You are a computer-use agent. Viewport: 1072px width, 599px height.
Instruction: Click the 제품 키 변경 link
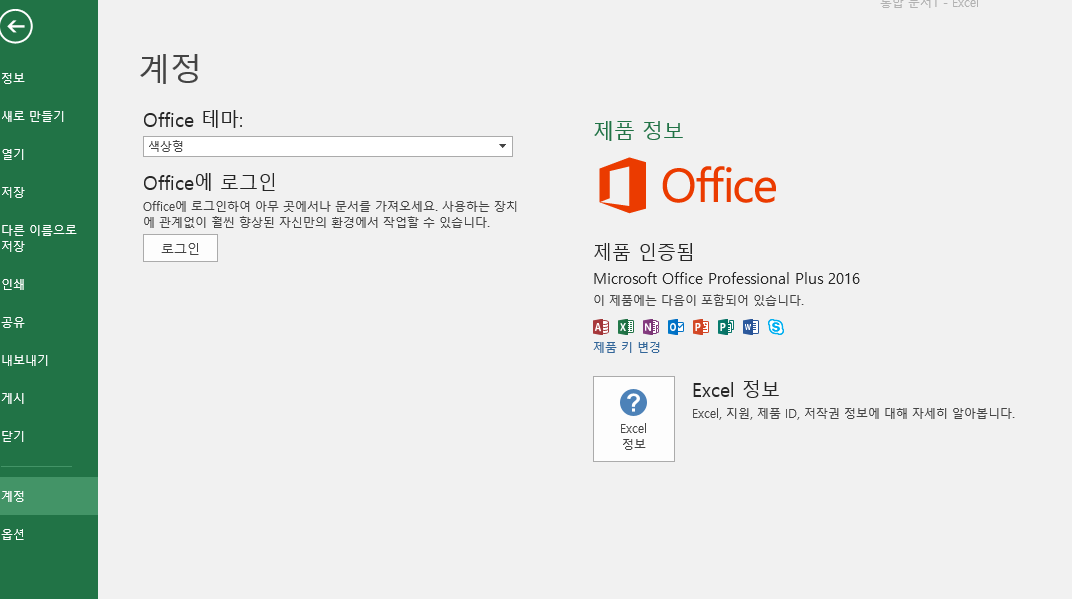[627, 347]
